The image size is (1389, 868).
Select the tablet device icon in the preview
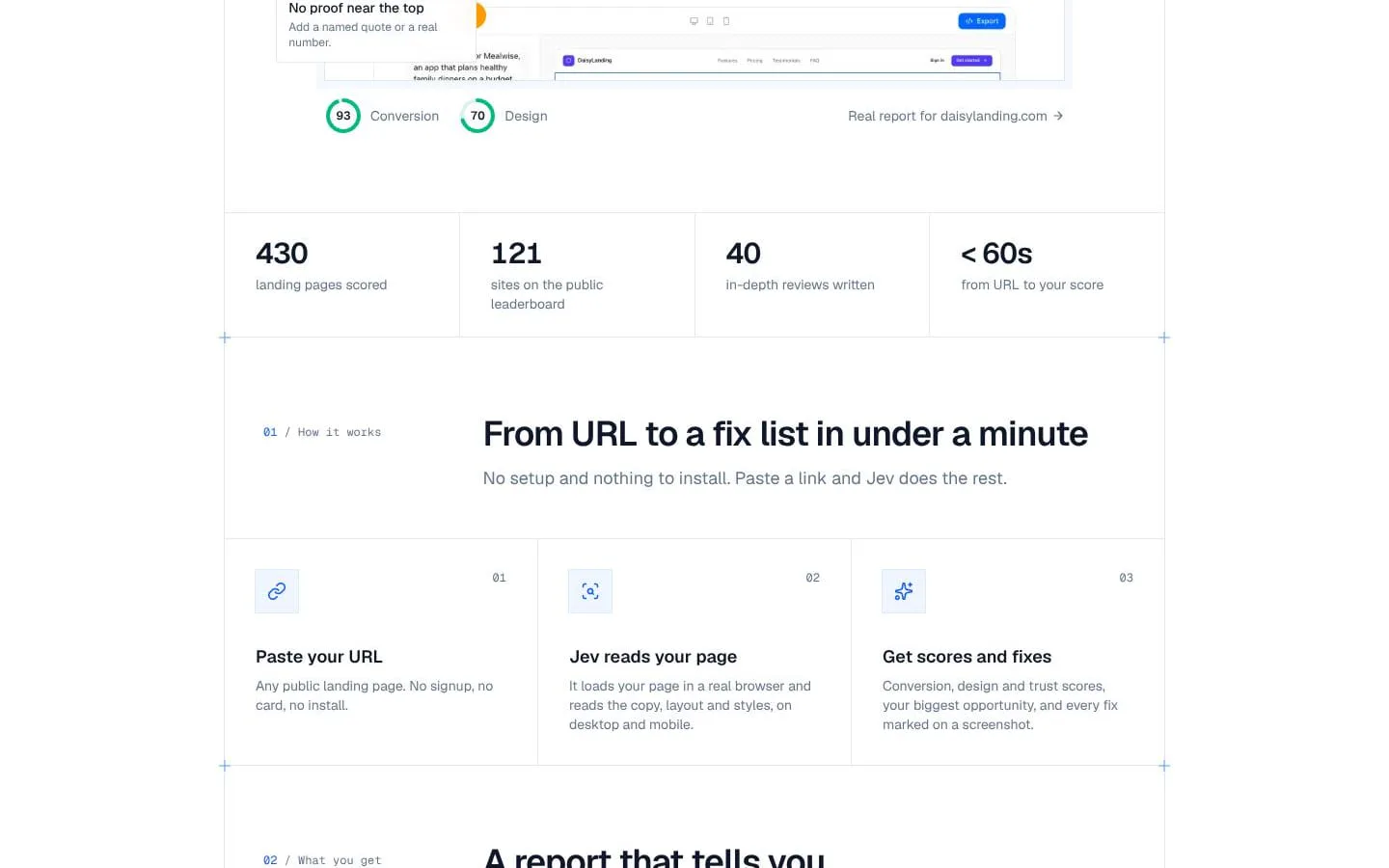(710, 21)
